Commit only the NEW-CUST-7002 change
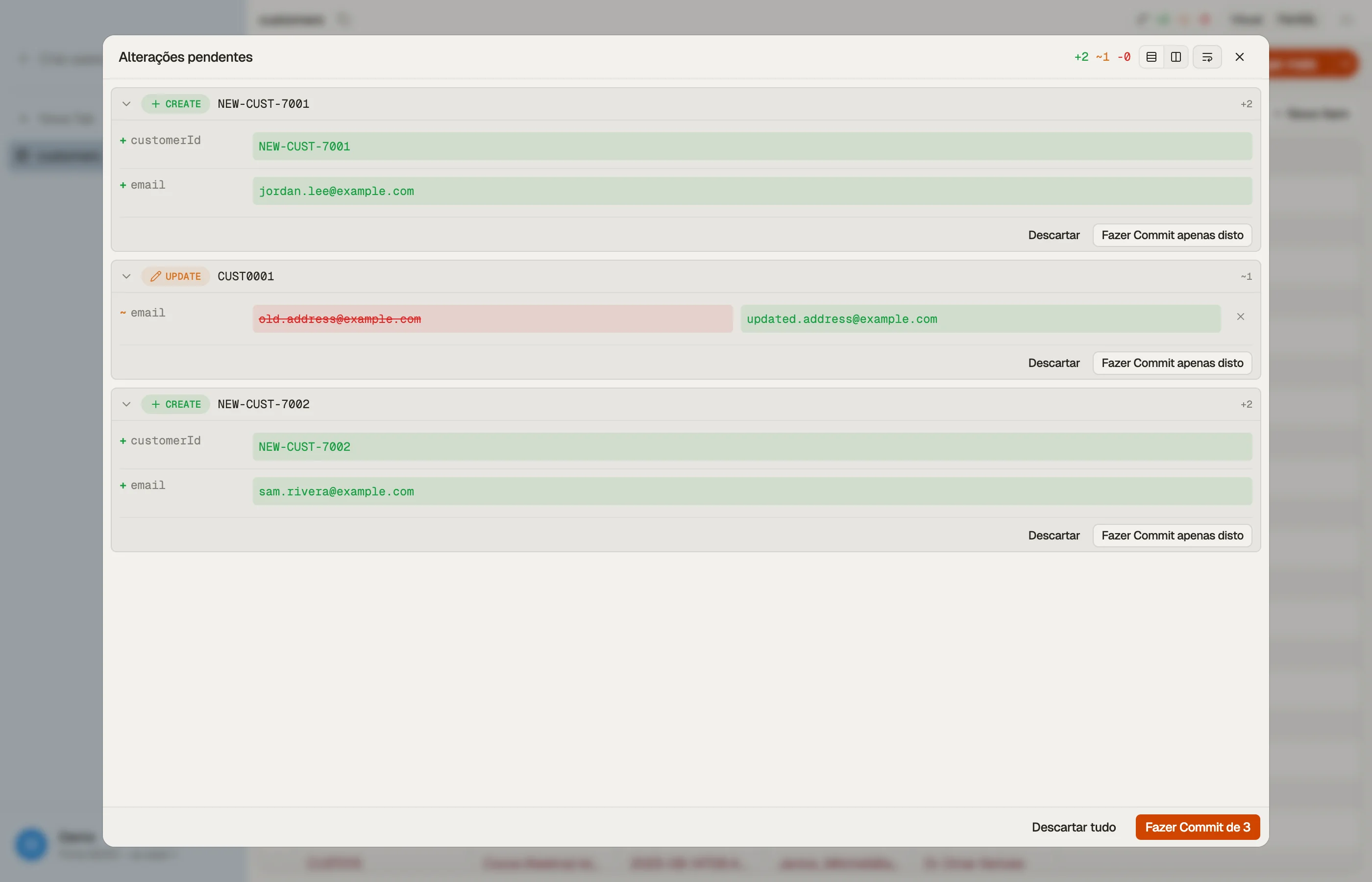This screenshot has width=1372, height=882. coord(1172,535)
